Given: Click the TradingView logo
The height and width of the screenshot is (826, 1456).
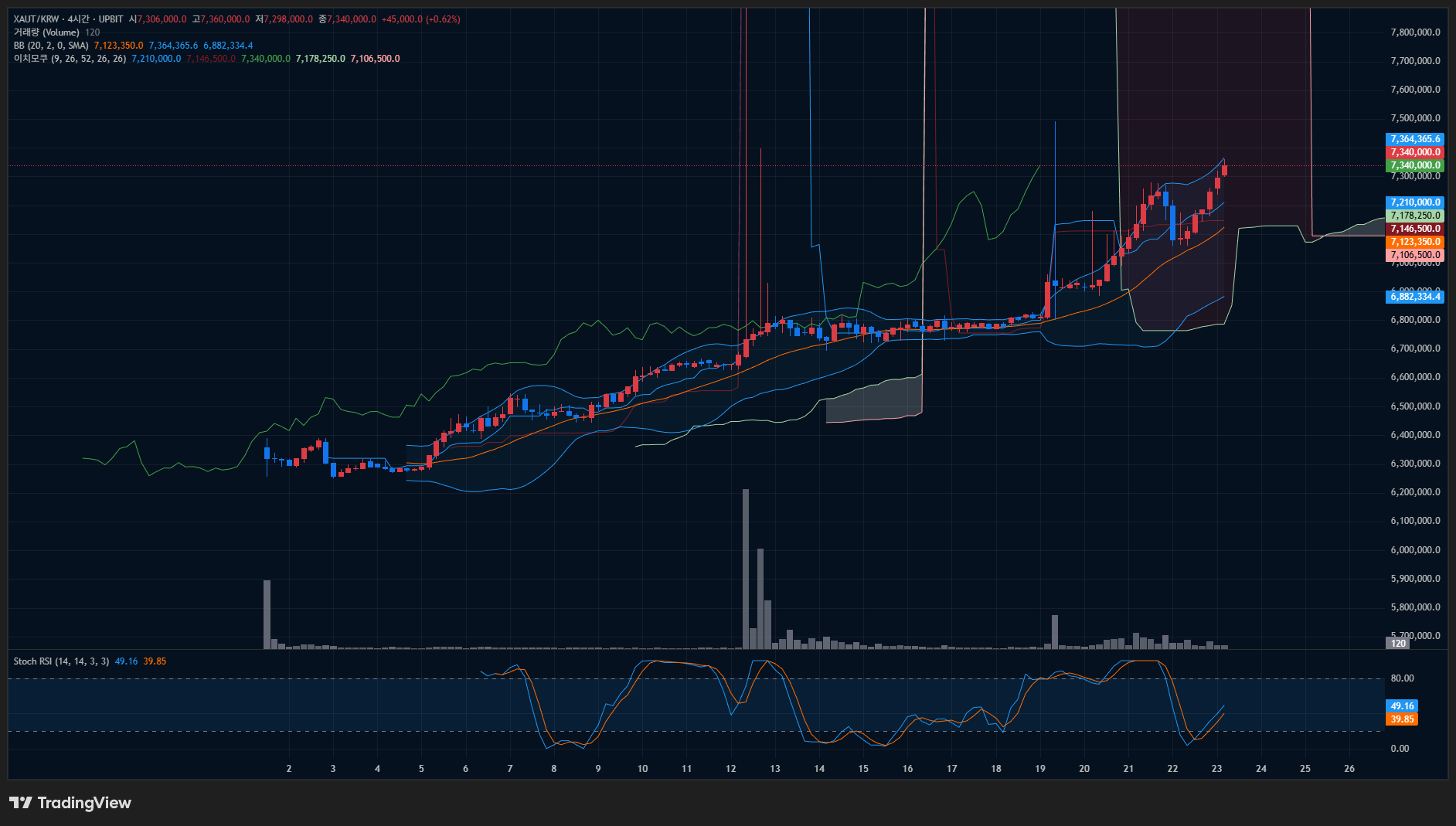Looking at the screenshot, I should click(x=70, y=803).
